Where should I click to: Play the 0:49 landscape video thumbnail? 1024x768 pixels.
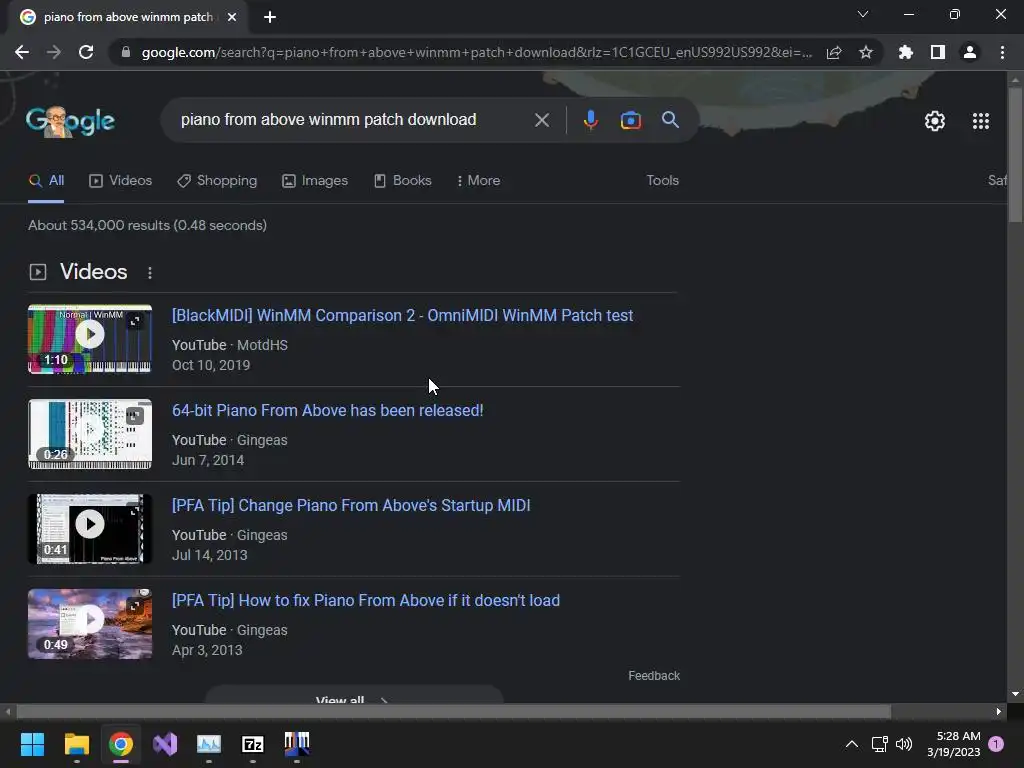90,624
